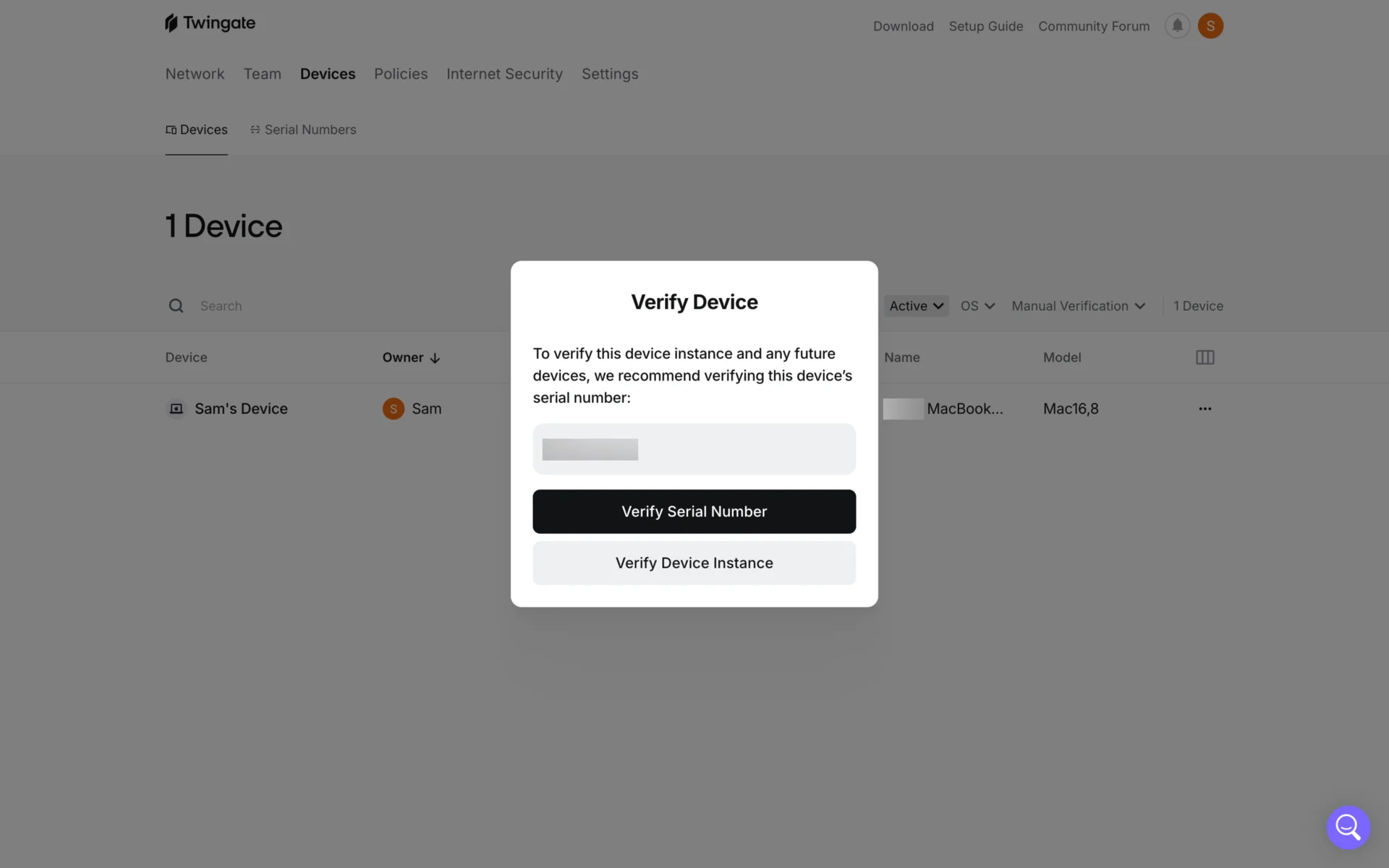Click the Sam's Device laptop icon
This screenshot has width=1389, height=868.
coord(176,409)
